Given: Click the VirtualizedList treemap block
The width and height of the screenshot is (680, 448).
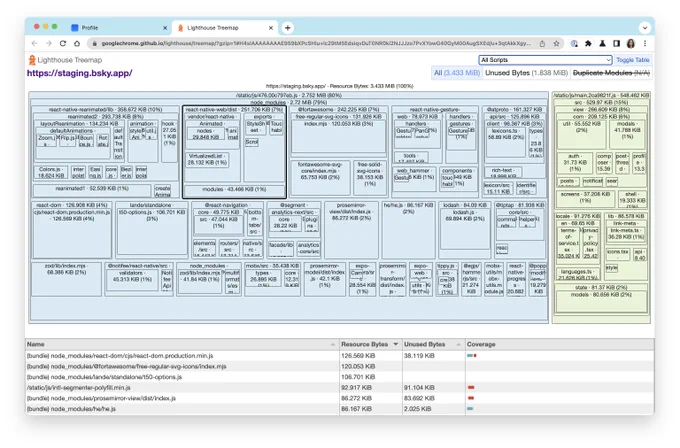Looking at the screenshot, I should (207, 160).
